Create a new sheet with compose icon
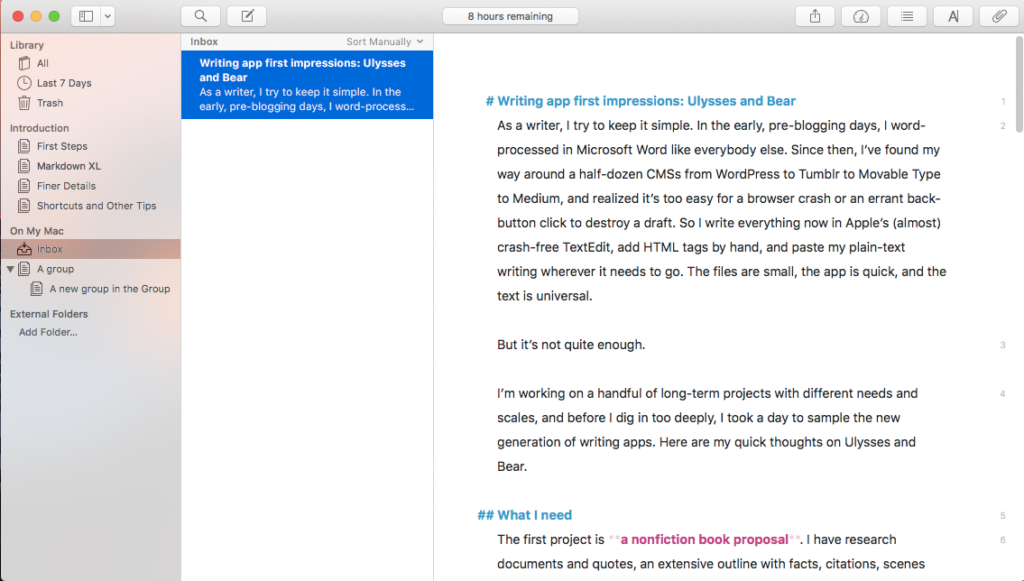 point(247,16)
